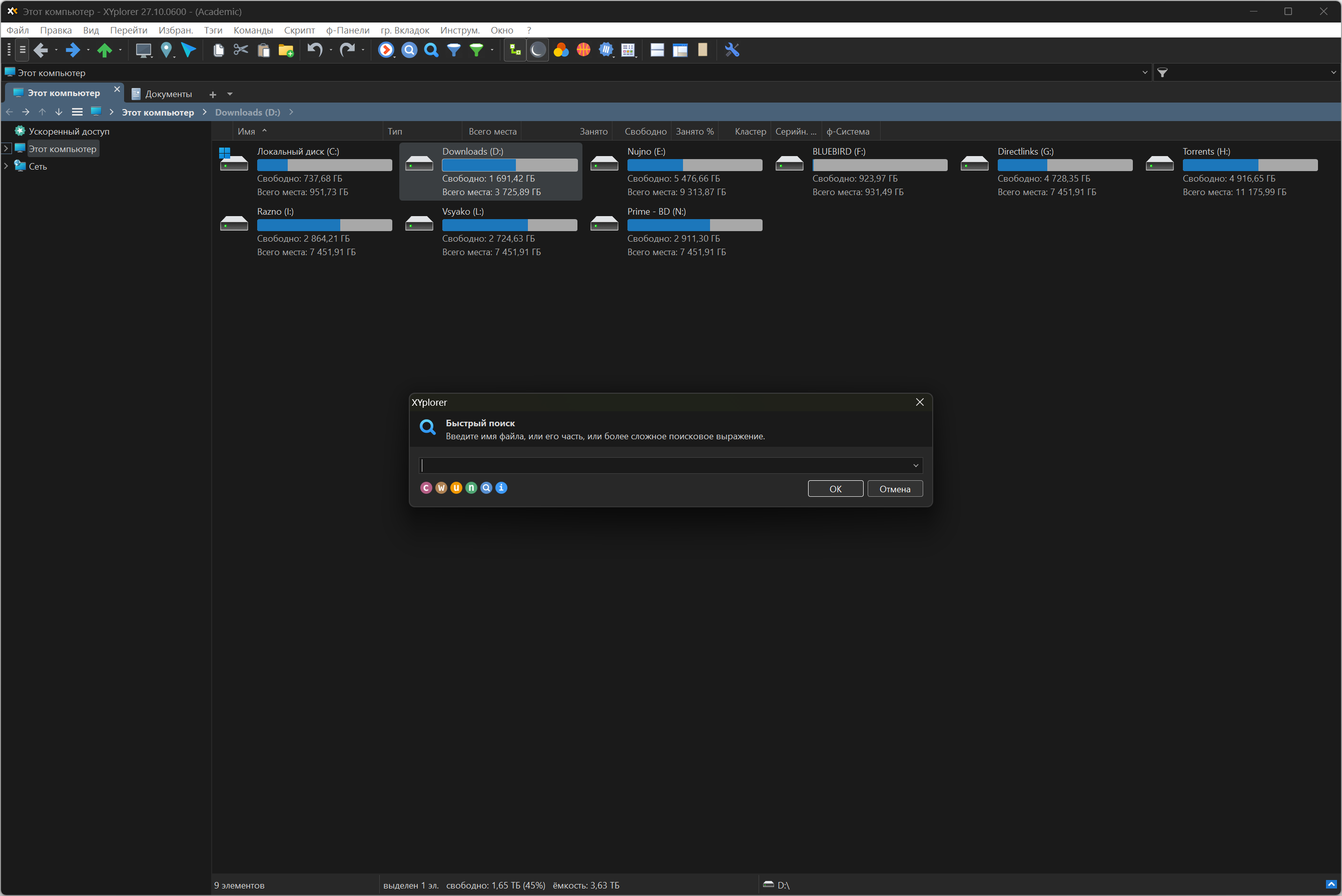Toggle the brown 'w' search option
Screen dimensions: 1342x896
441,487
